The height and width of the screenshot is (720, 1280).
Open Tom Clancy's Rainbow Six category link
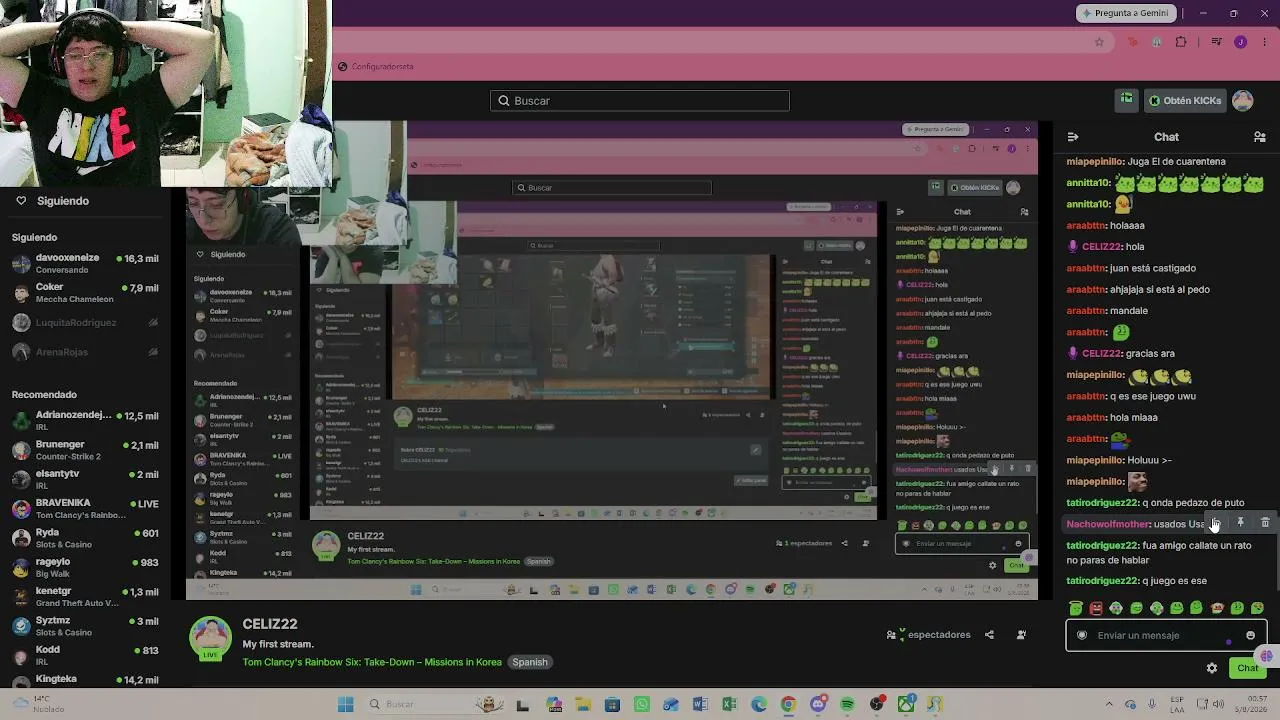(372, 662)
